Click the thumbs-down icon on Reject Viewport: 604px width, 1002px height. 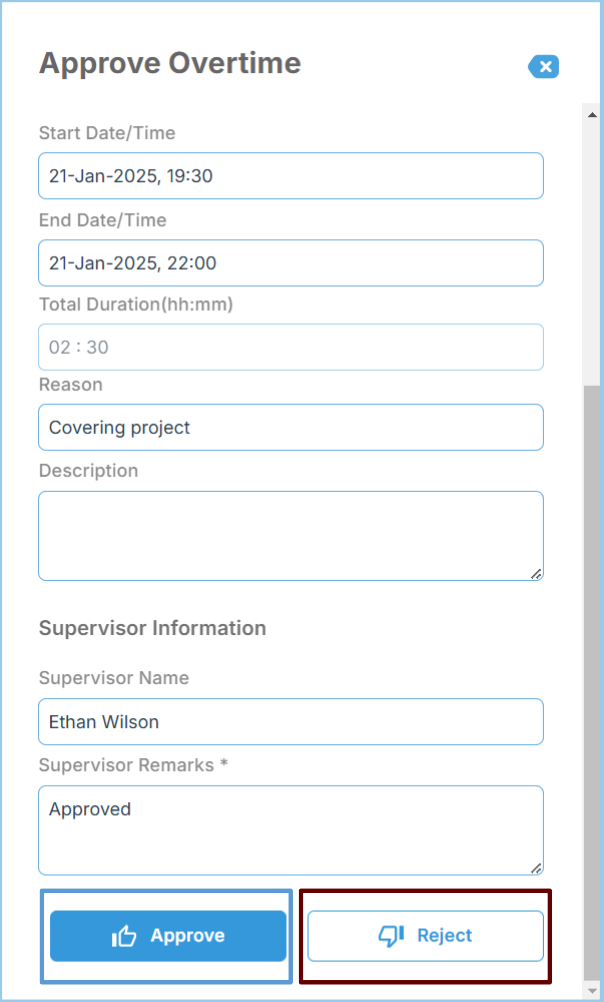pos(390,936)
